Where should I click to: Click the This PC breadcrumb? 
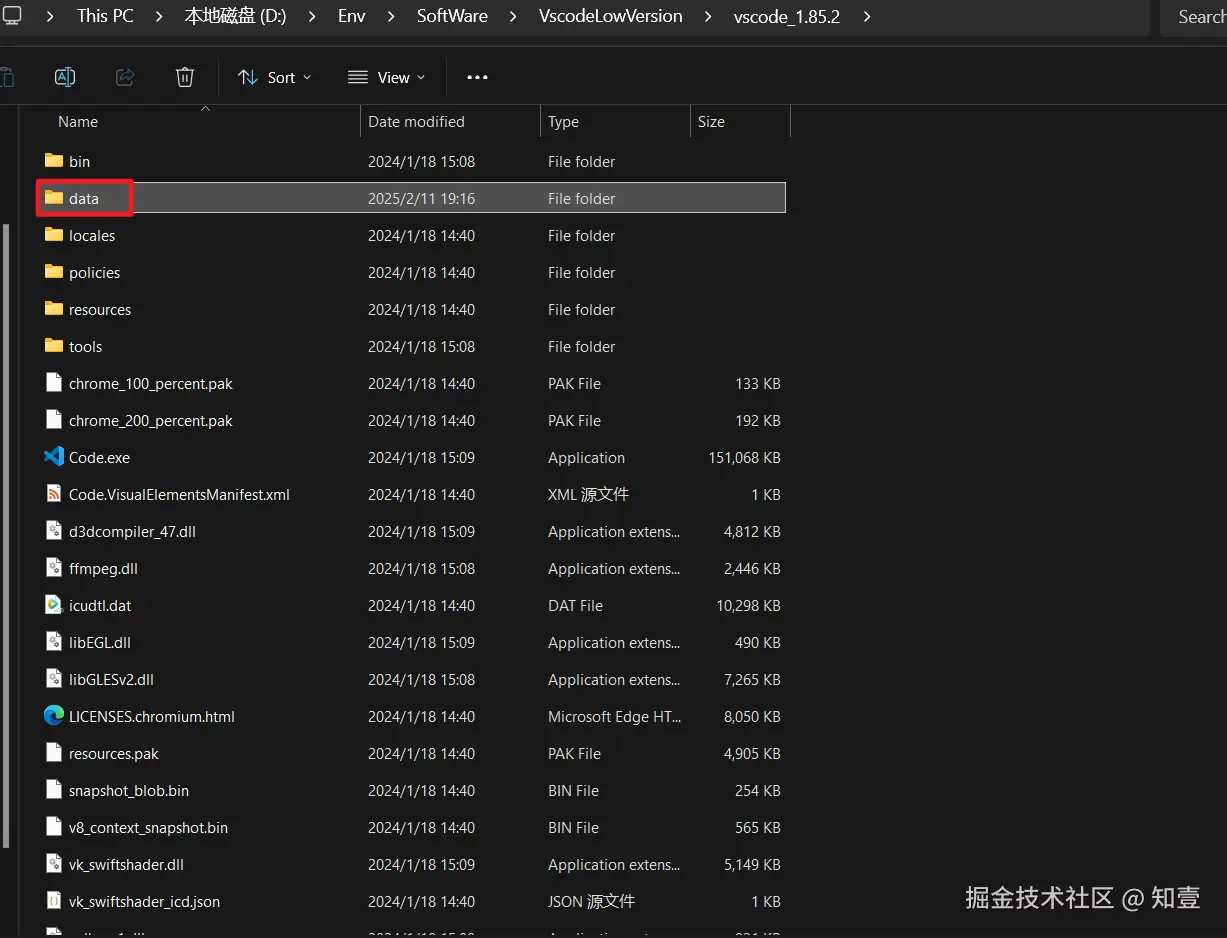(x=105, y=16)
